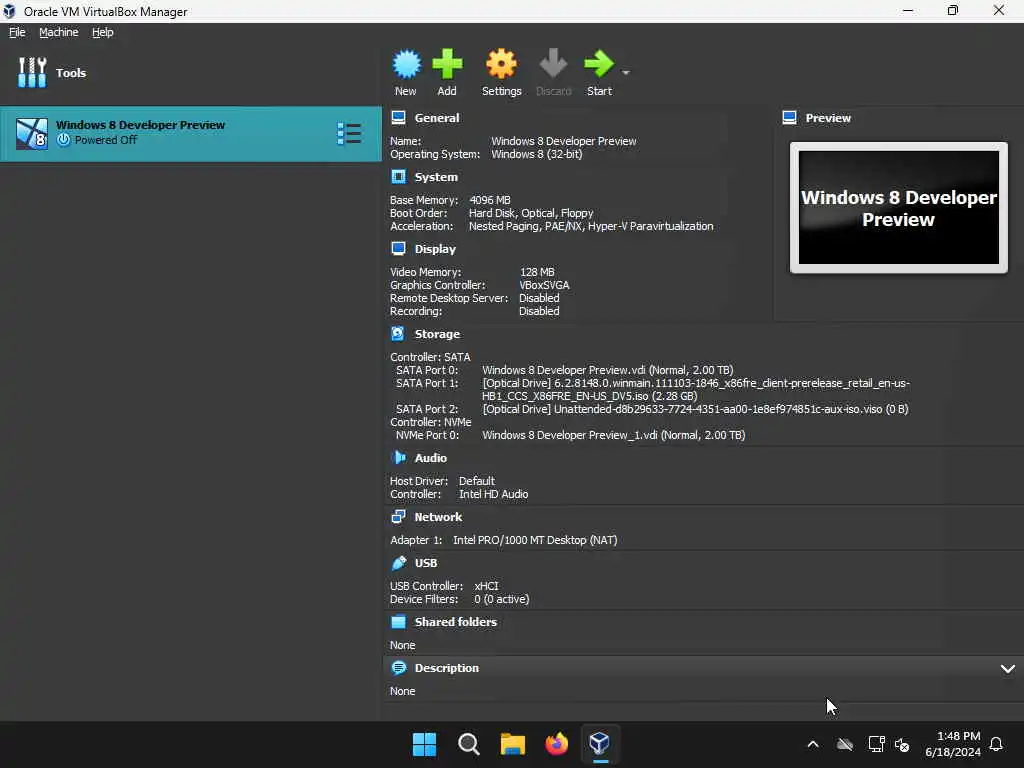Open File Explorer from taskbar

pyautogui.click(x=513, y=744)
